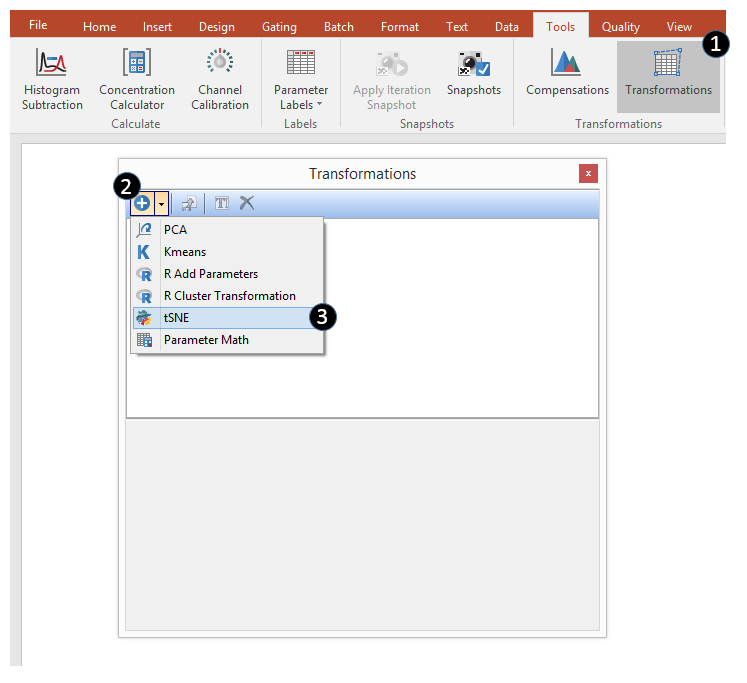This screenshot has width=747, height=683.
Task: Pick R Cluster Transformation entry
Action: (x=229, y=296)
